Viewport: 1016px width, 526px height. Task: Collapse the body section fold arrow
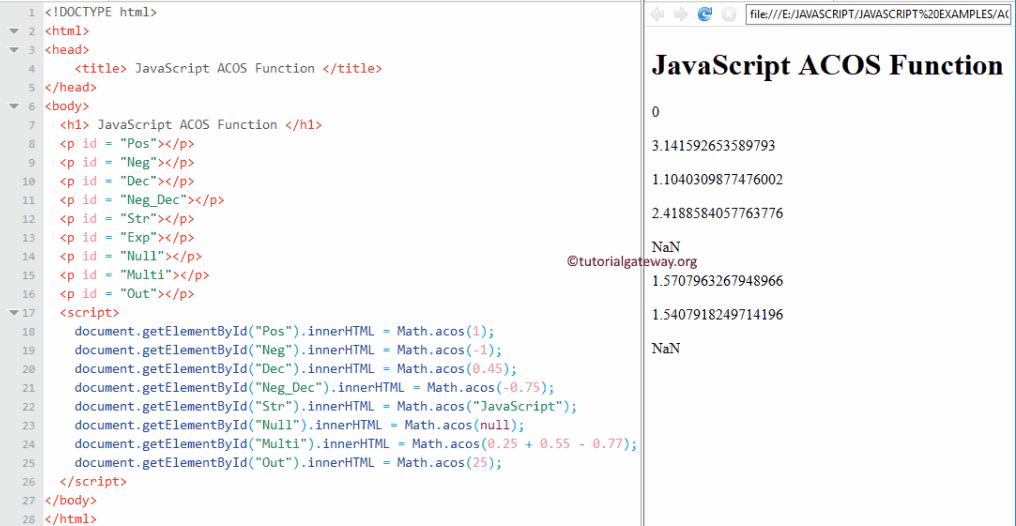click(13, 106)
